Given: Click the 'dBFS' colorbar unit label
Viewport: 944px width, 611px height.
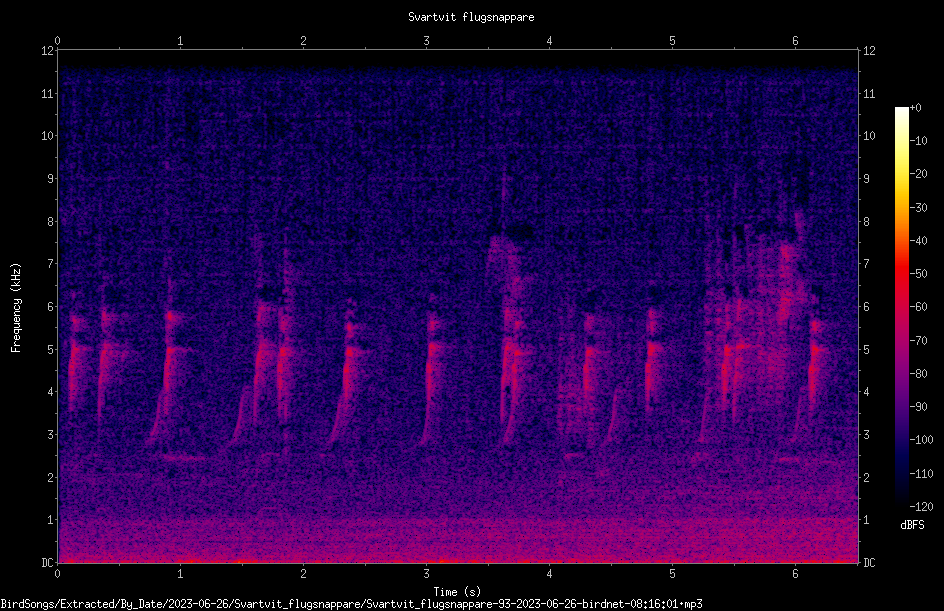Looking at the screenshot, I should 912,525.
